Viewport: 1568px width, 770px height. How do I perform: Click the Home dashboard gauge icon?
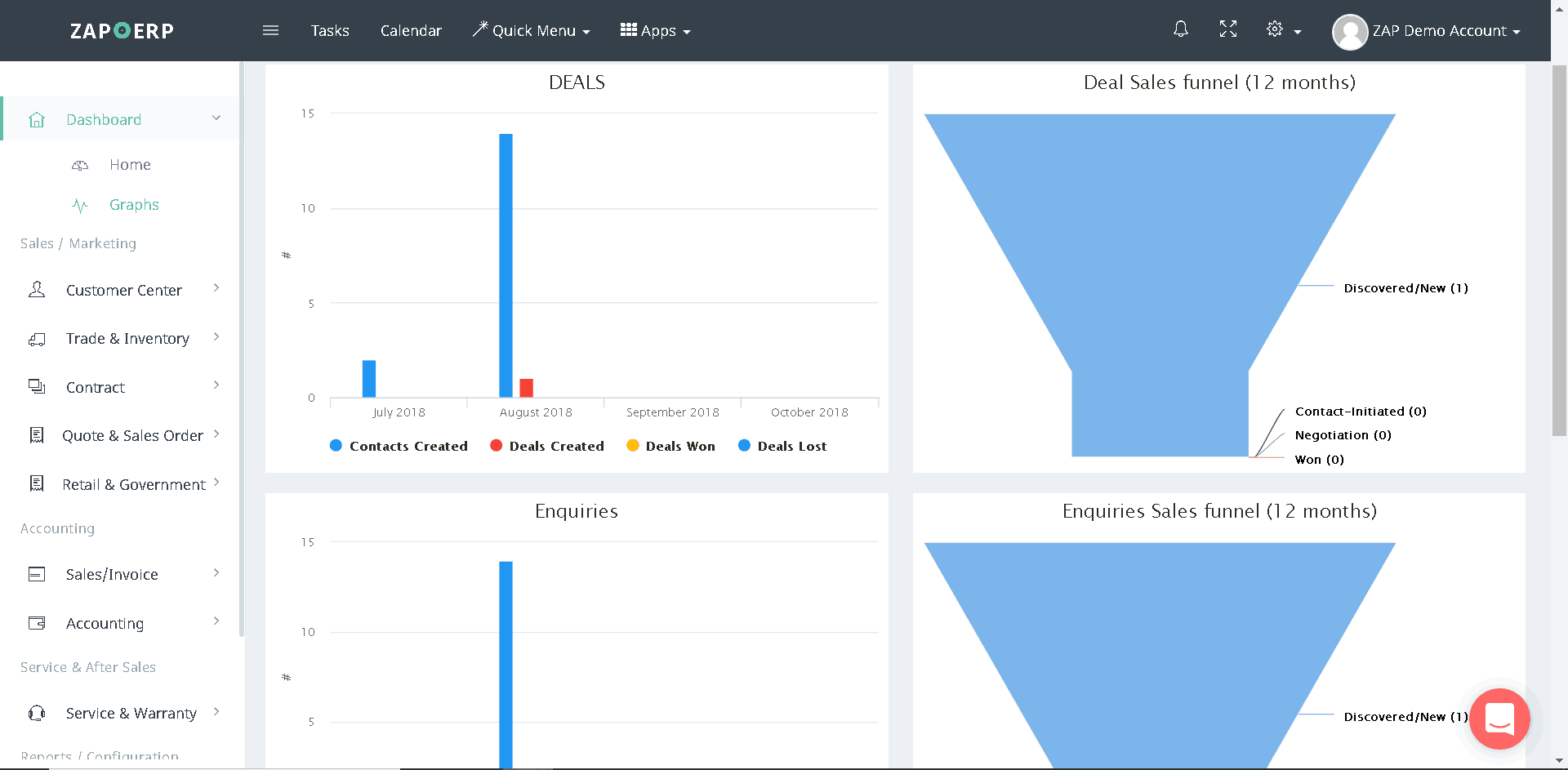click(x=80, y=165)
